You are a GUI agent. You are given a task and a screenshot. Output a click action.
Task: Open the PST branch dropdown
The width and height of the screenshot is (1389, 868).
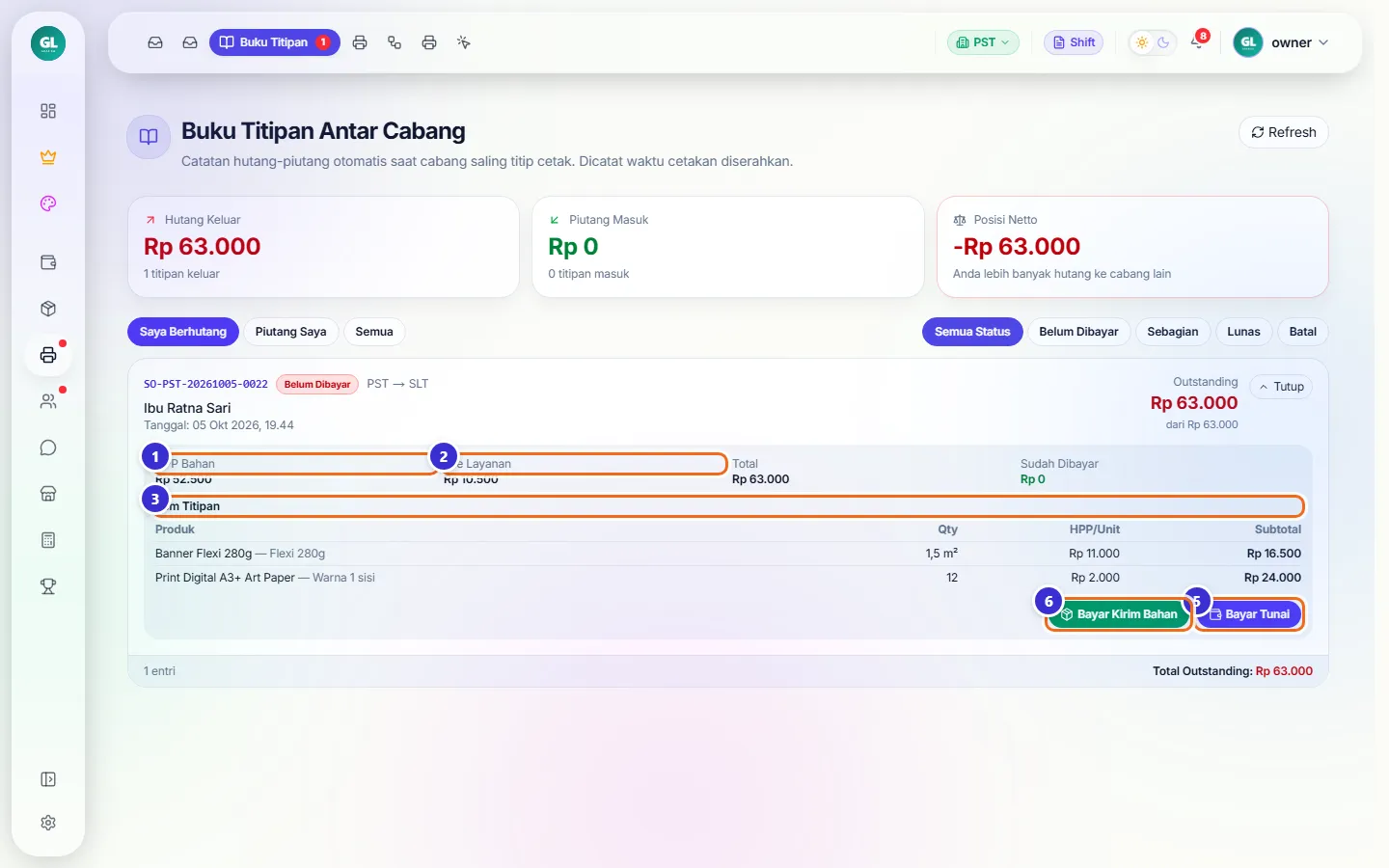983,42
